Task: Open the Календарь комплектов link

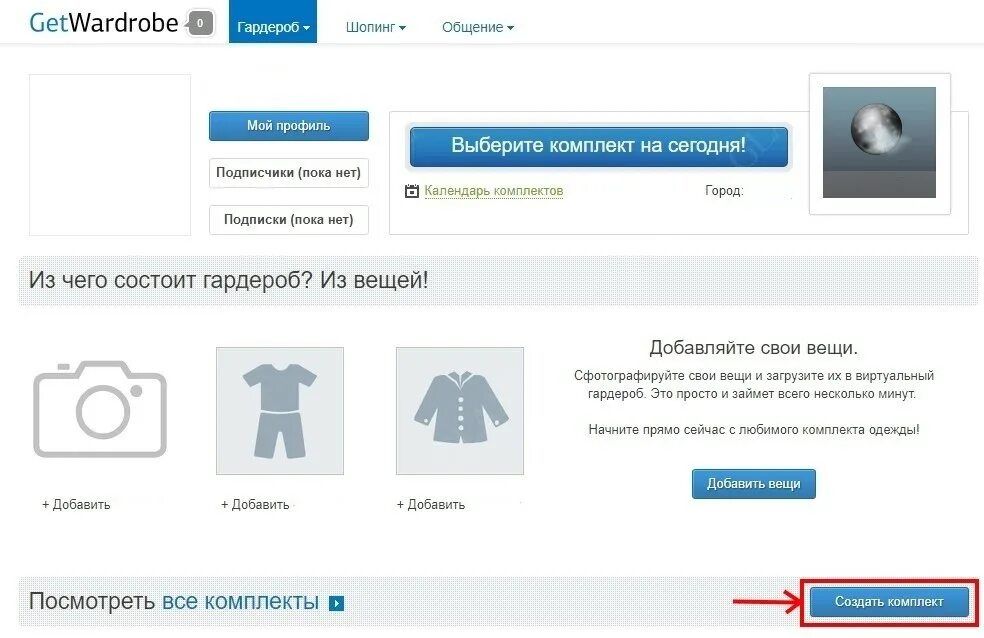Action: pyautogui.click(x=494, y=191)
